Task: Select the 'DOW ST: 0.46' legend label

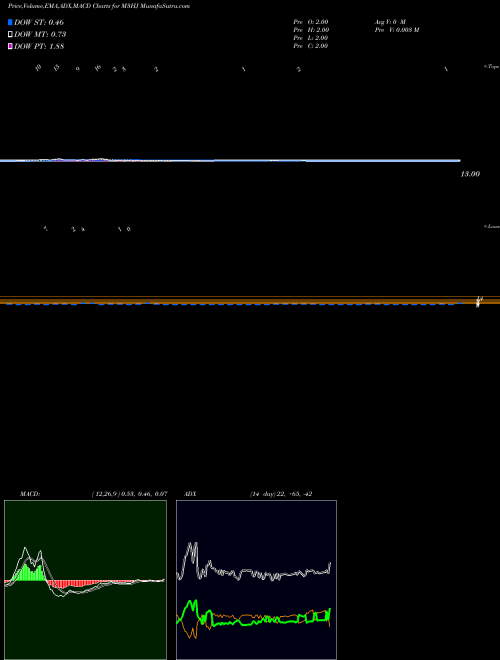Action: (x=39, y=22)
